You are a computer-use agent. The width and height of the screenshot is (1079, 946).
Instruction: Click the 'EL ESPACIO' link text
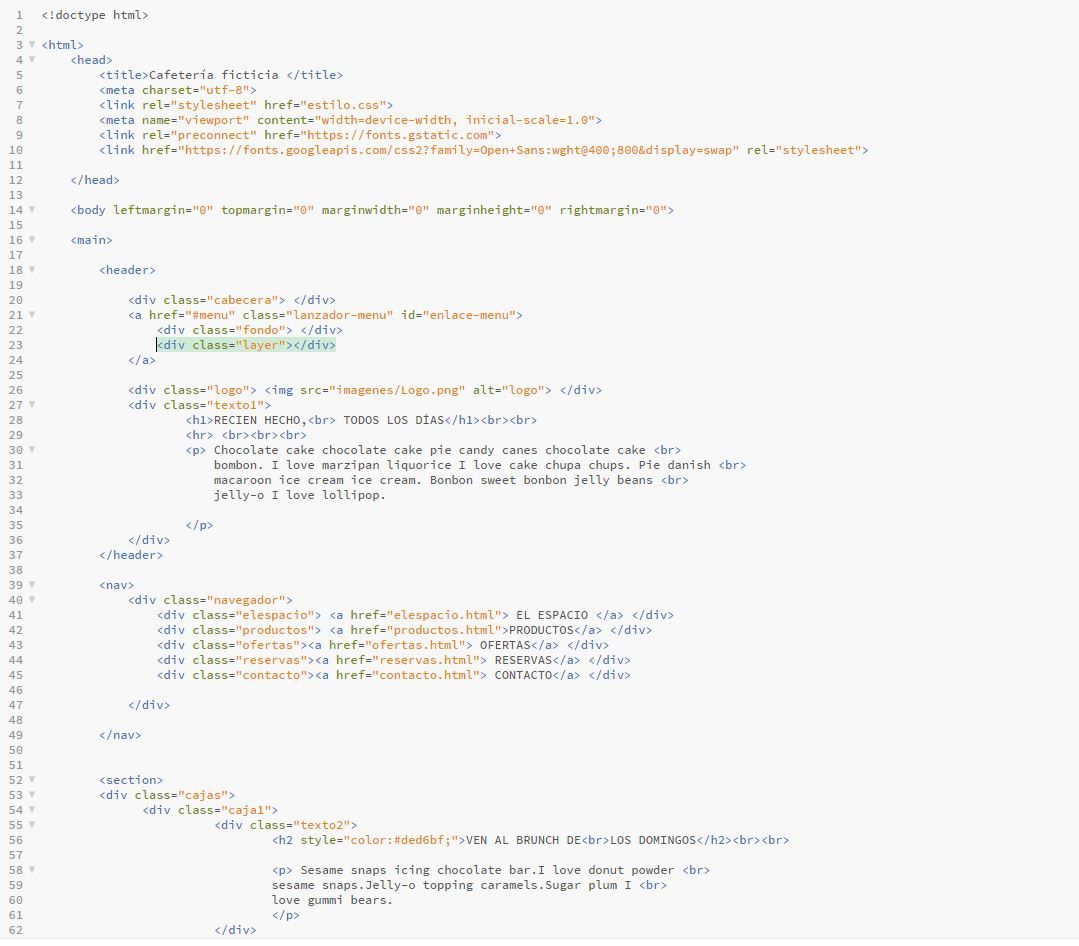pos(552,615)
